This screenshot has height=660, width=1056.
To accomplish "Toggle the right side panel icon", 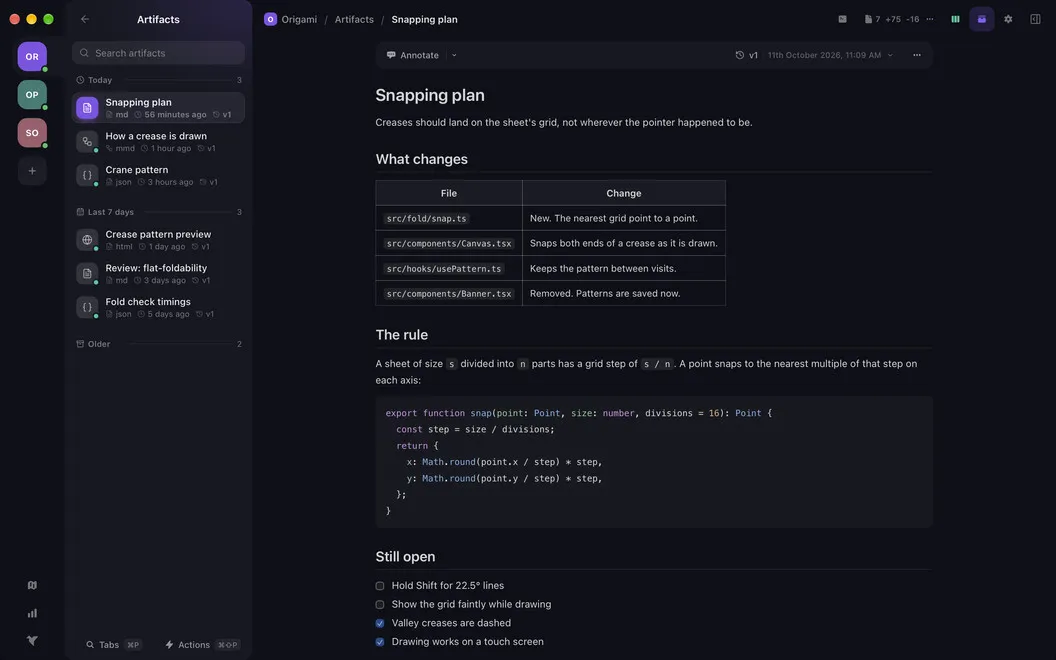I will [1035, 20].
